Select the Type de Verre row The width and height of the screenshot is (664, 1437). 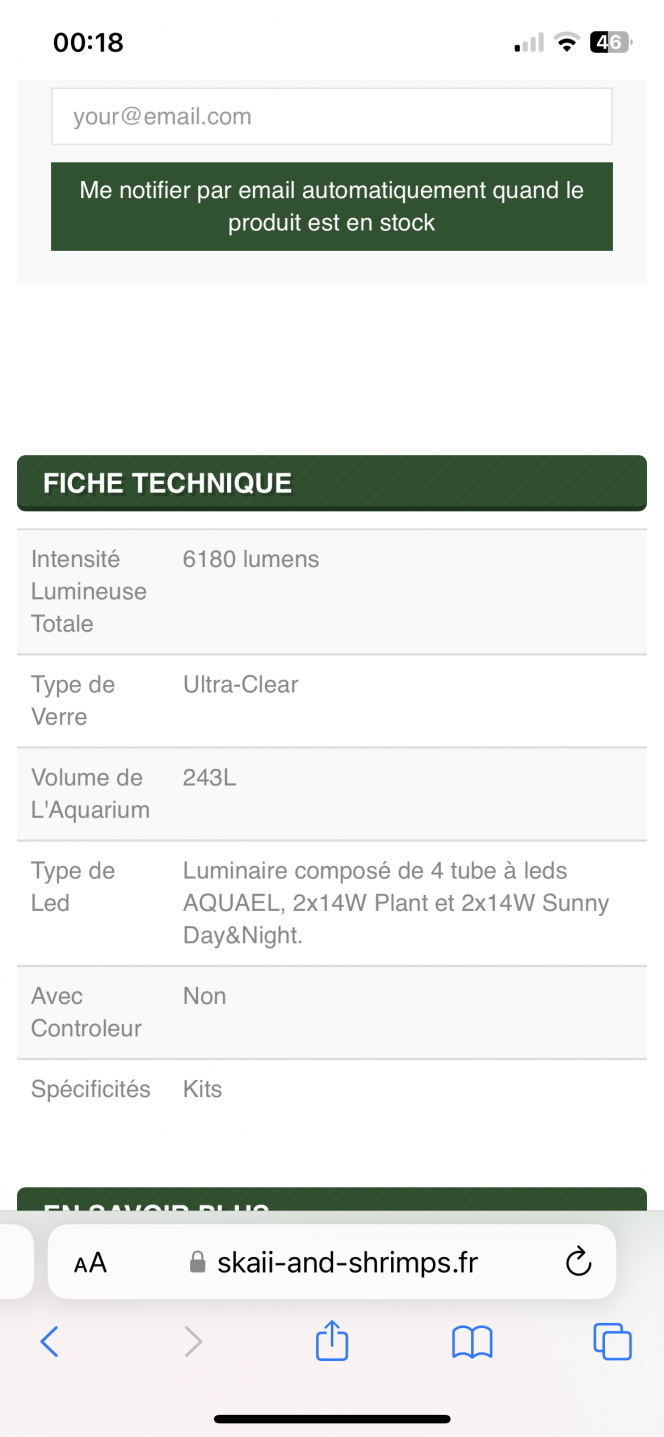click(332, 701)
